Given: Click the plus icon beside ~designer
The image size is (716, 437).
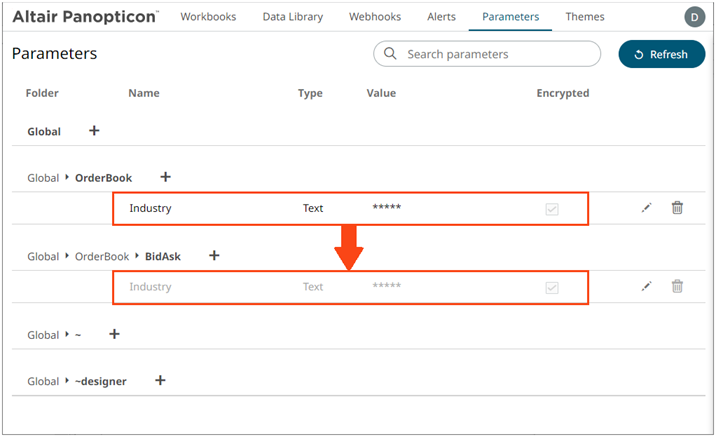Looking at the screenshot, I should (160, 381).
